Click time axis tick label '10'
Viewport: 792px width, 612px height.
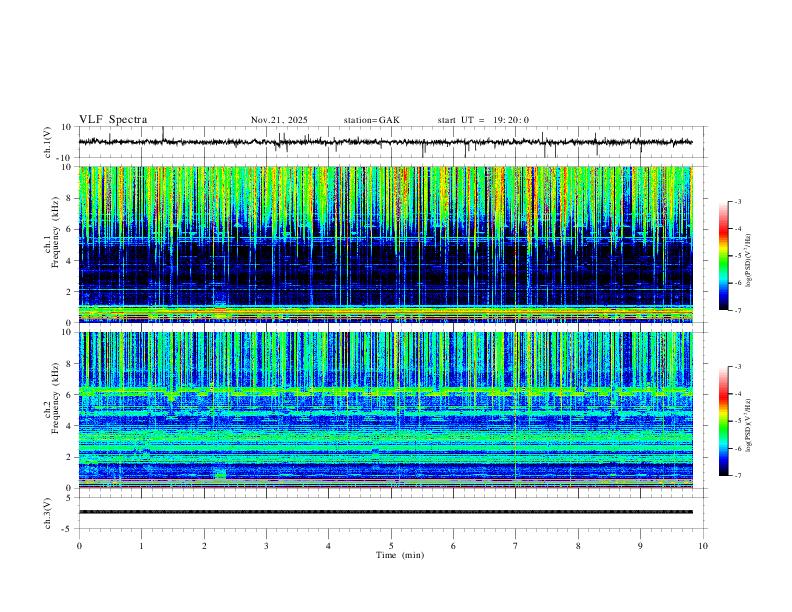703,546
